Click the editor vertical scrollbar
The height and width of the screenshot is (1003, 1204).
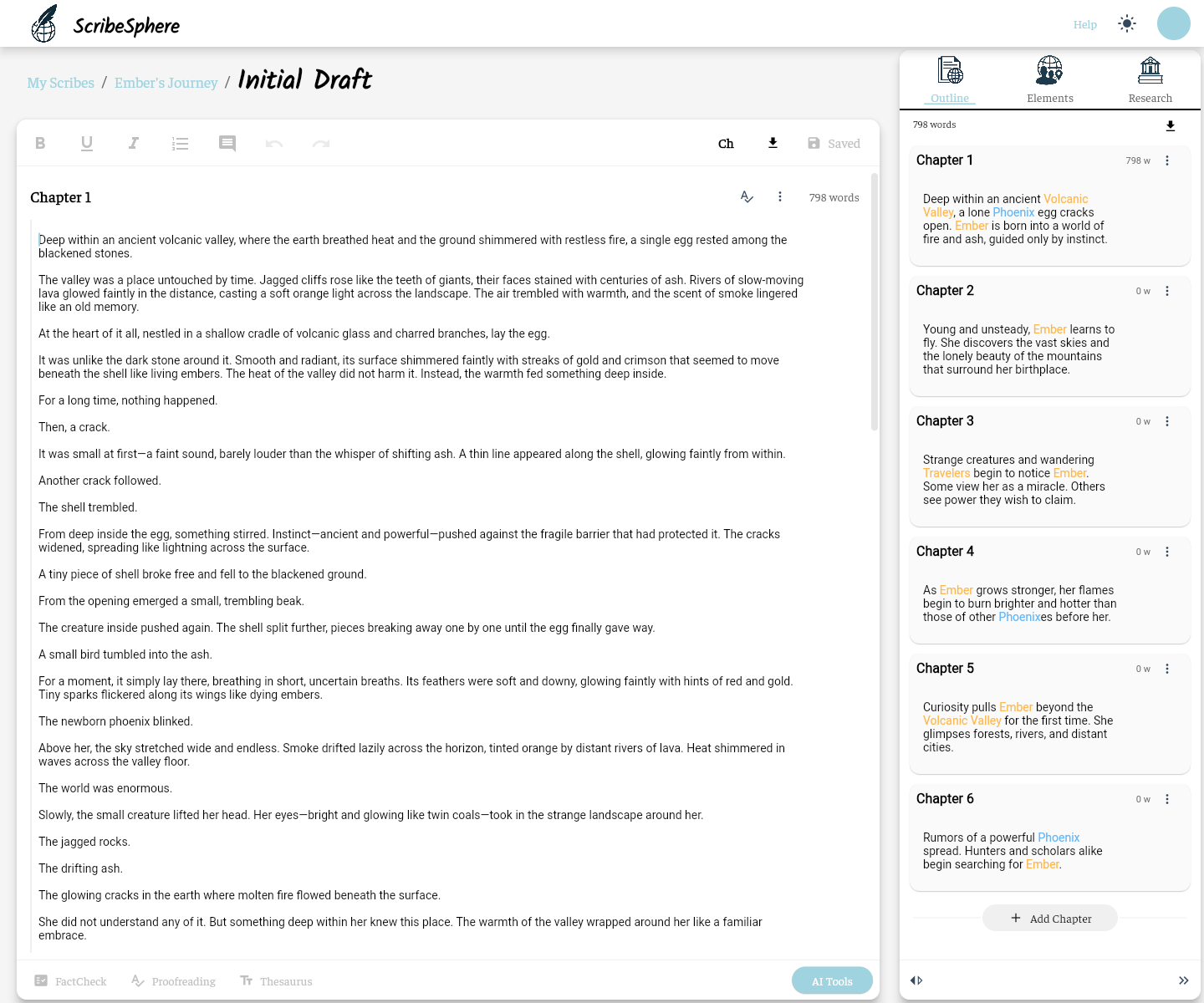(875, 301)
